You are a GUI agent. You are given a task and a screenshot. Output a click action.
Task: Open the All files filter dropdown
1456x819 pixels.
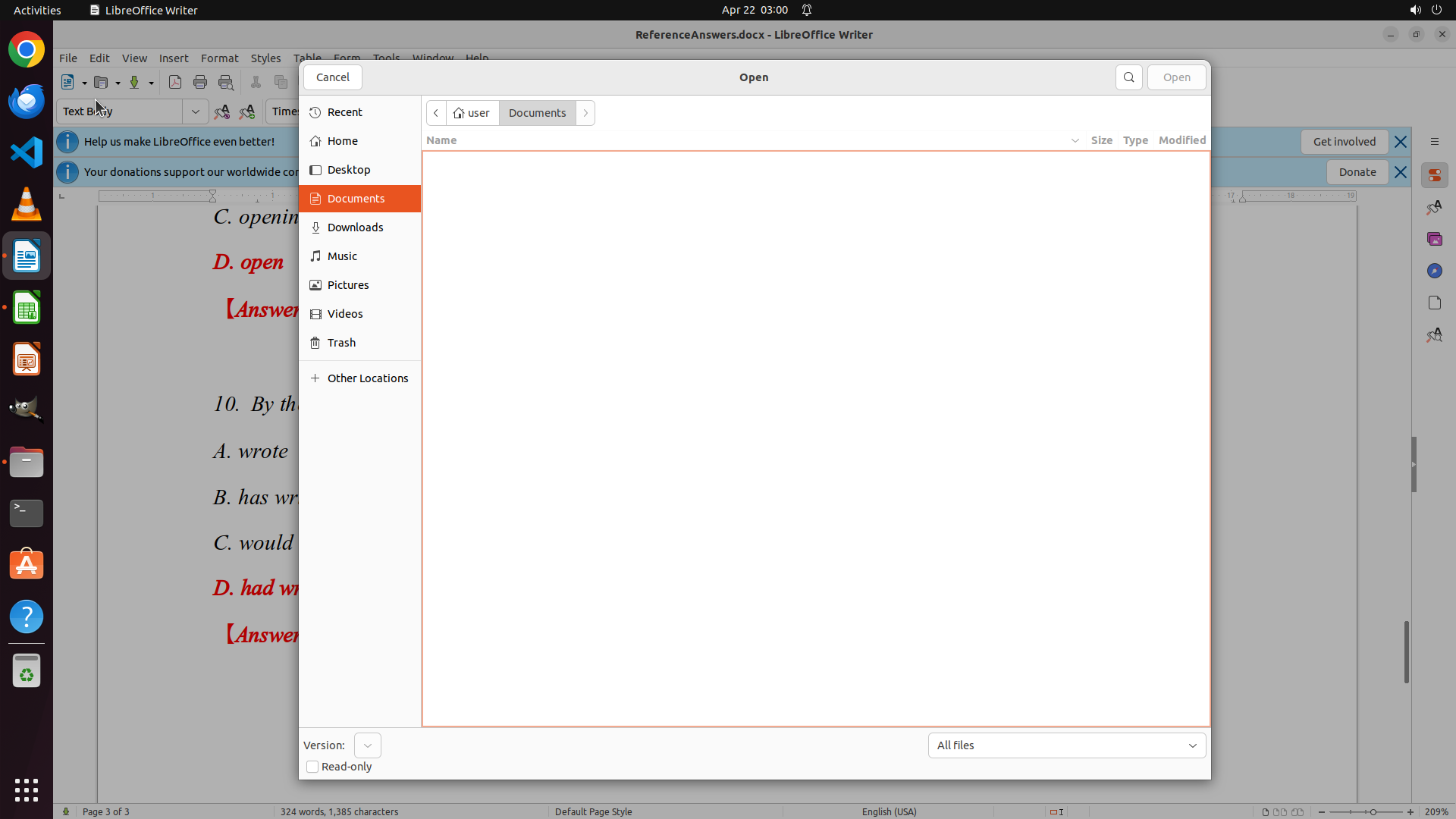coord(1066,745)
